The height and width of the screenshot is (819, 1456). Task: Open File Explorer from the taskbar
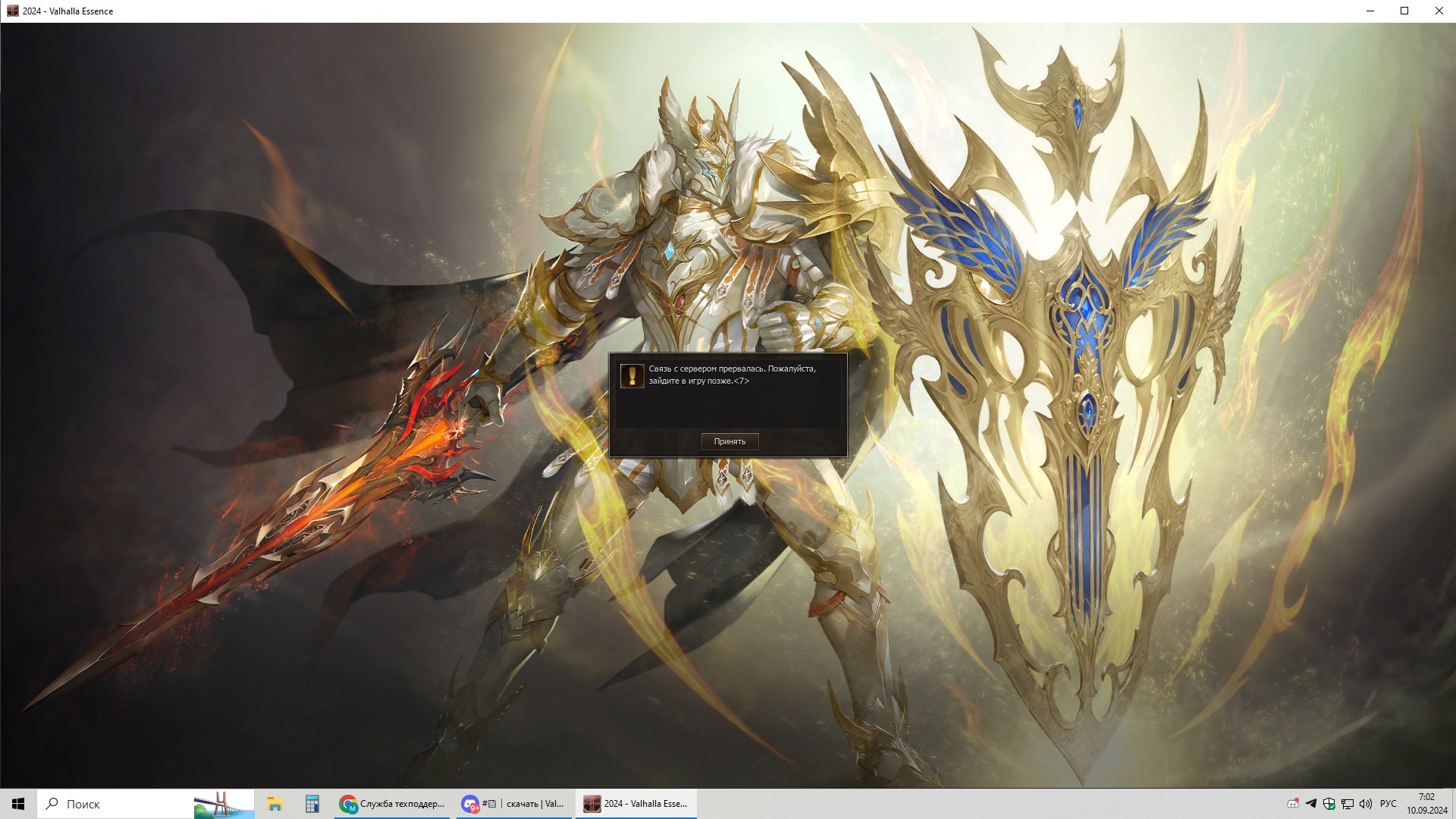pos(275,804)
